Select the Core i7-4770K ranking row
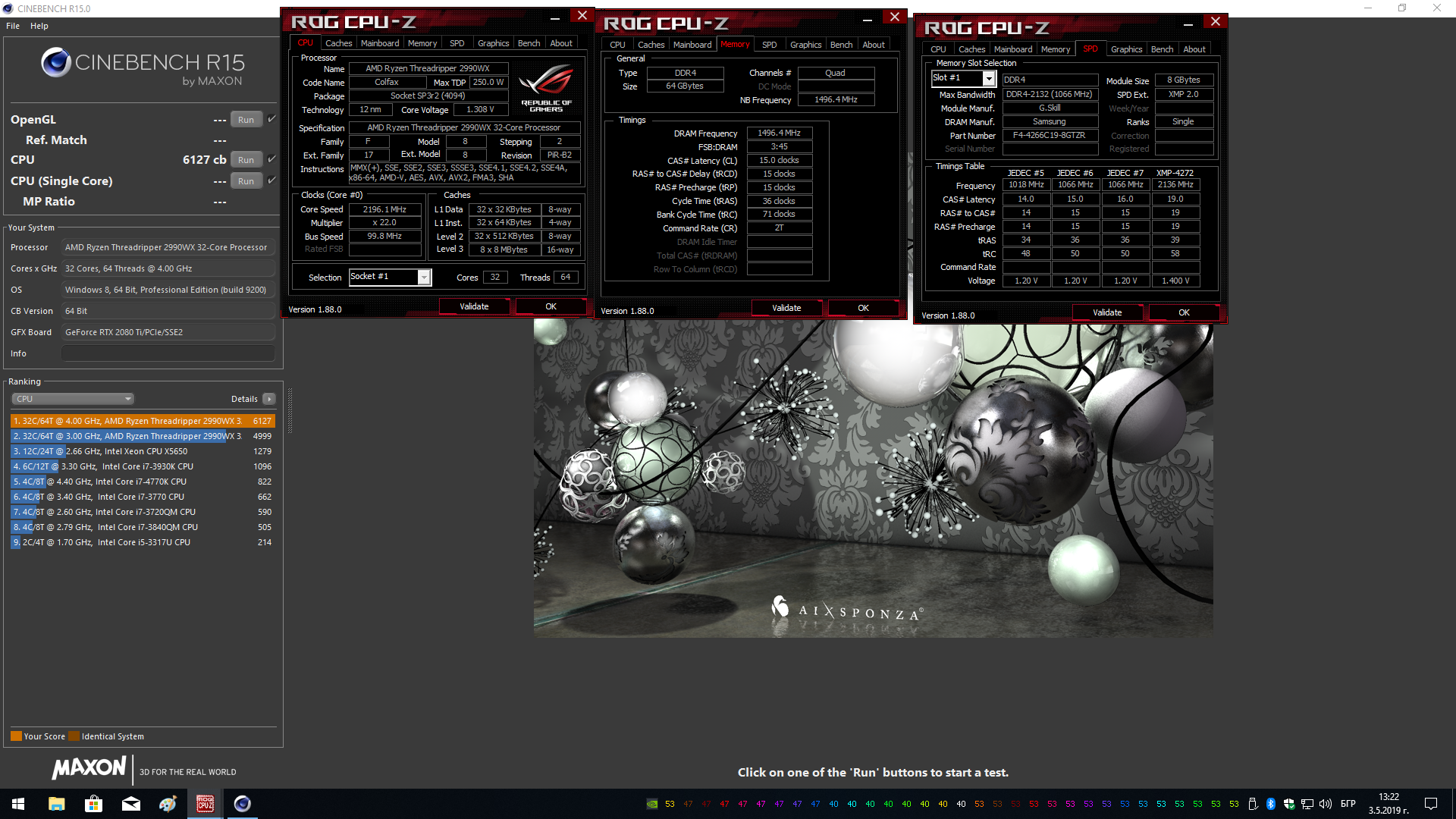Viewport: 1456px width, 819px height. coord(143,482)
